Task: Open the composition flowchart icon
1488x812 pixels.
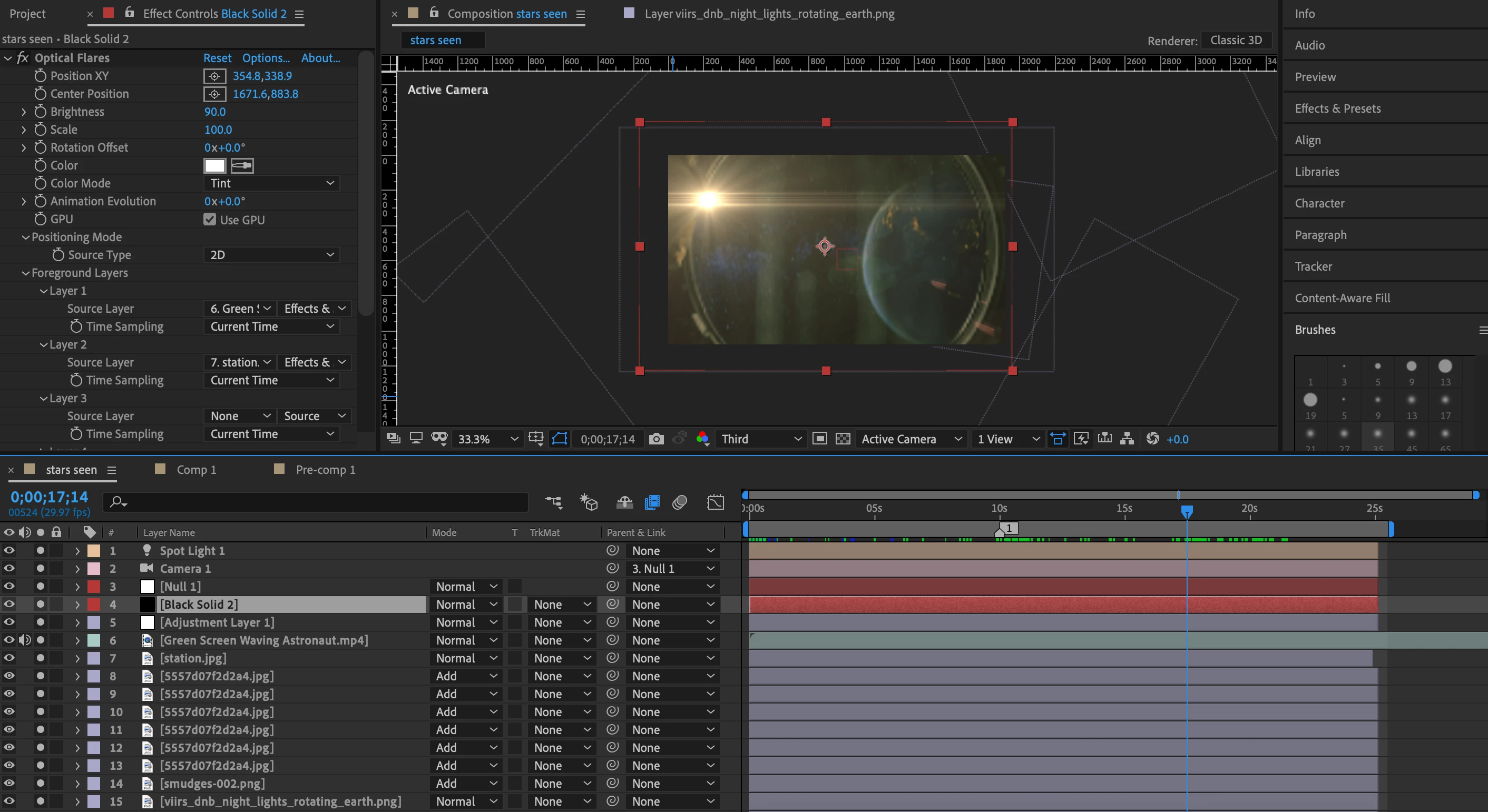Action: (x=1127, y=439)
